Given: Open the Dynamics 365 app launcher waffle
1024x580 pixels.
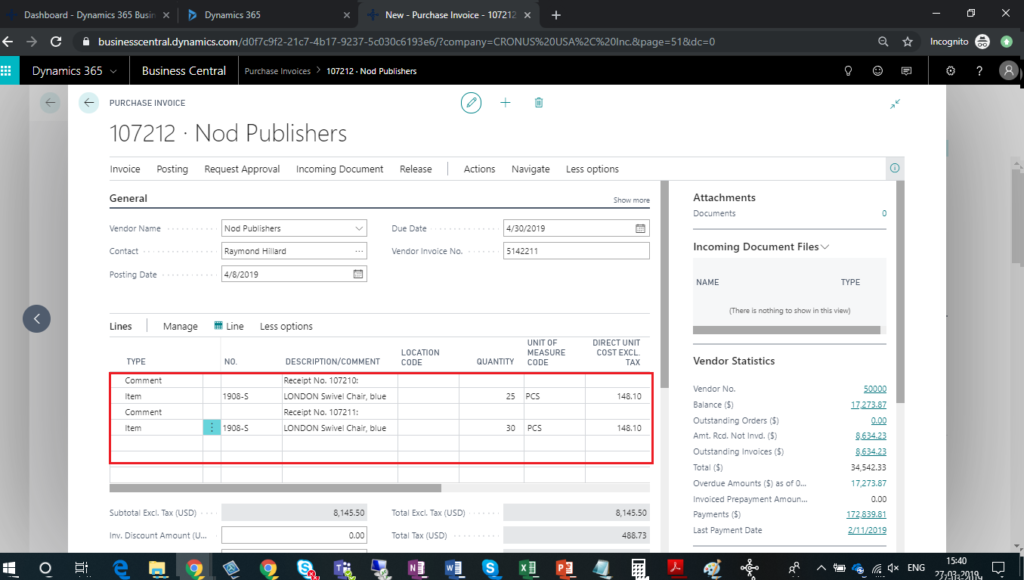Looking at the screenshot, I should tap(7, 71).
